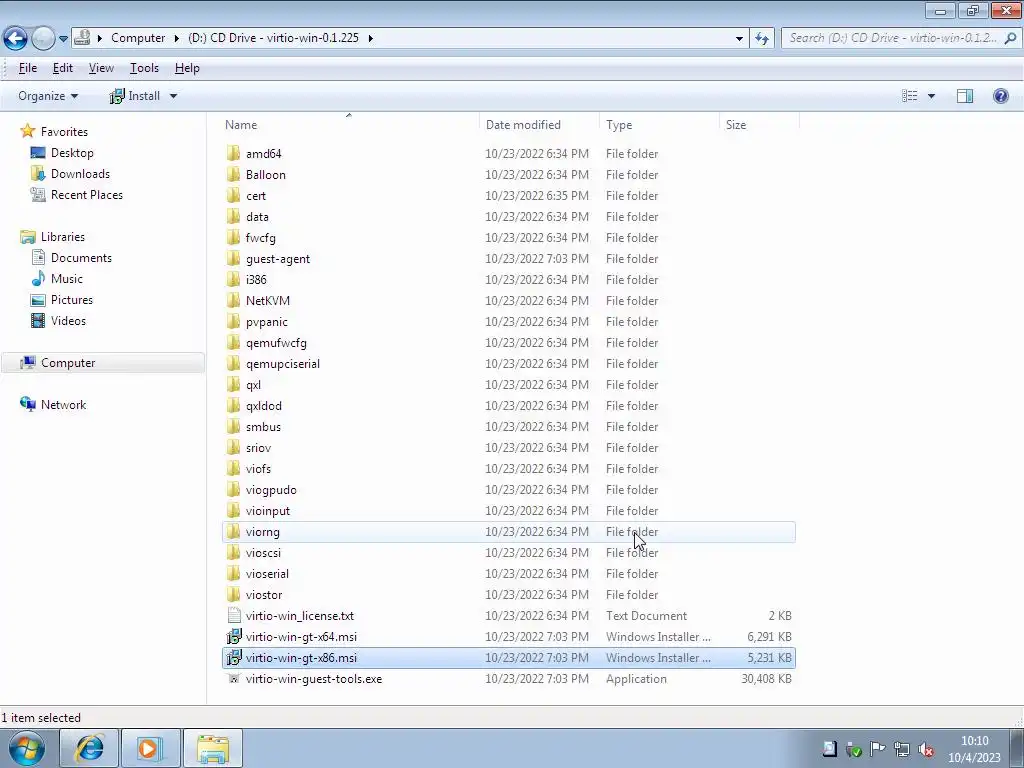Select Network in the navigation pane

point(63,405)
